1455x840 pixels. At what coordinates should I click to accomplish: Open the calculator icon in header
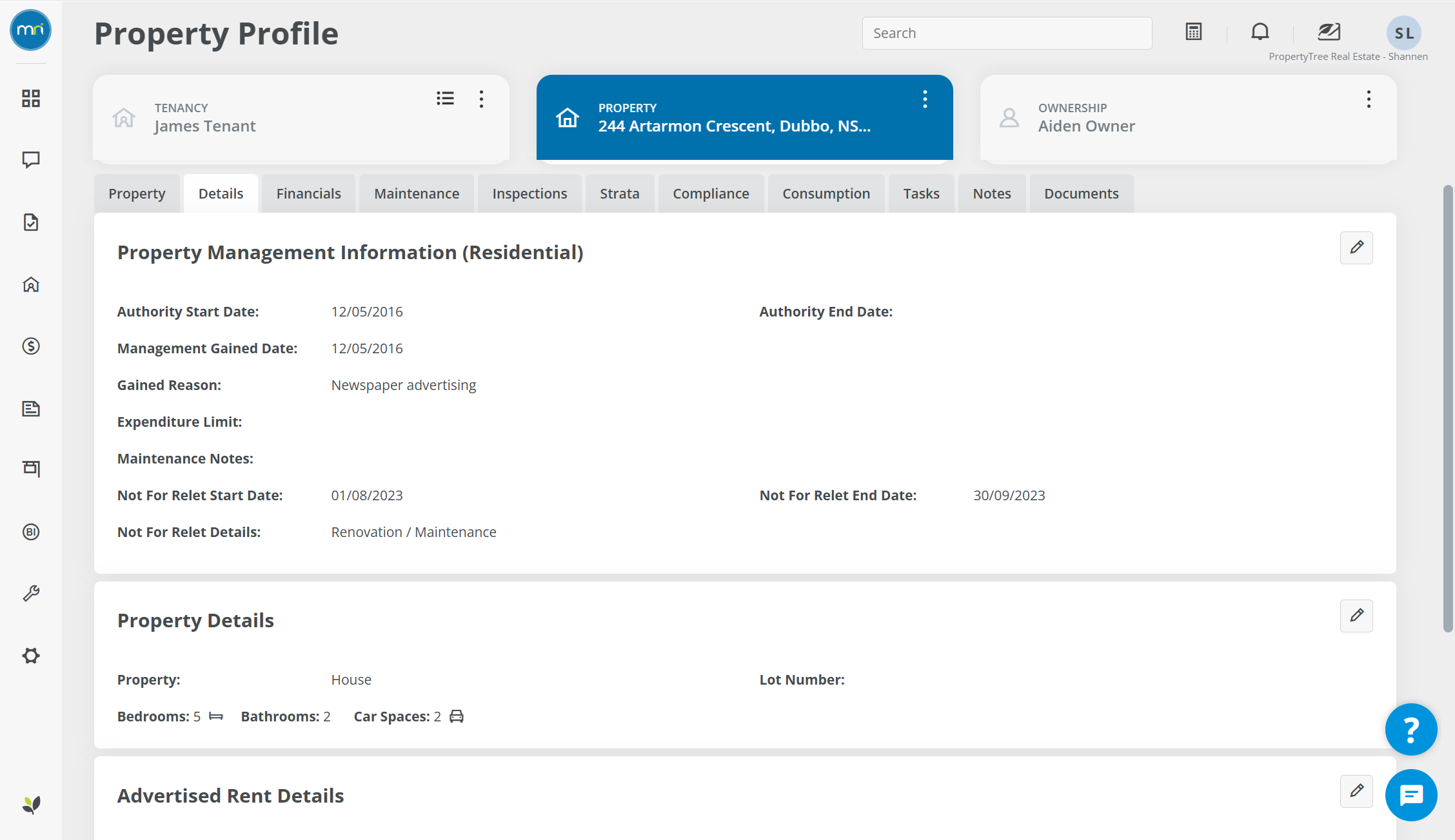[x=1194, y=32]
